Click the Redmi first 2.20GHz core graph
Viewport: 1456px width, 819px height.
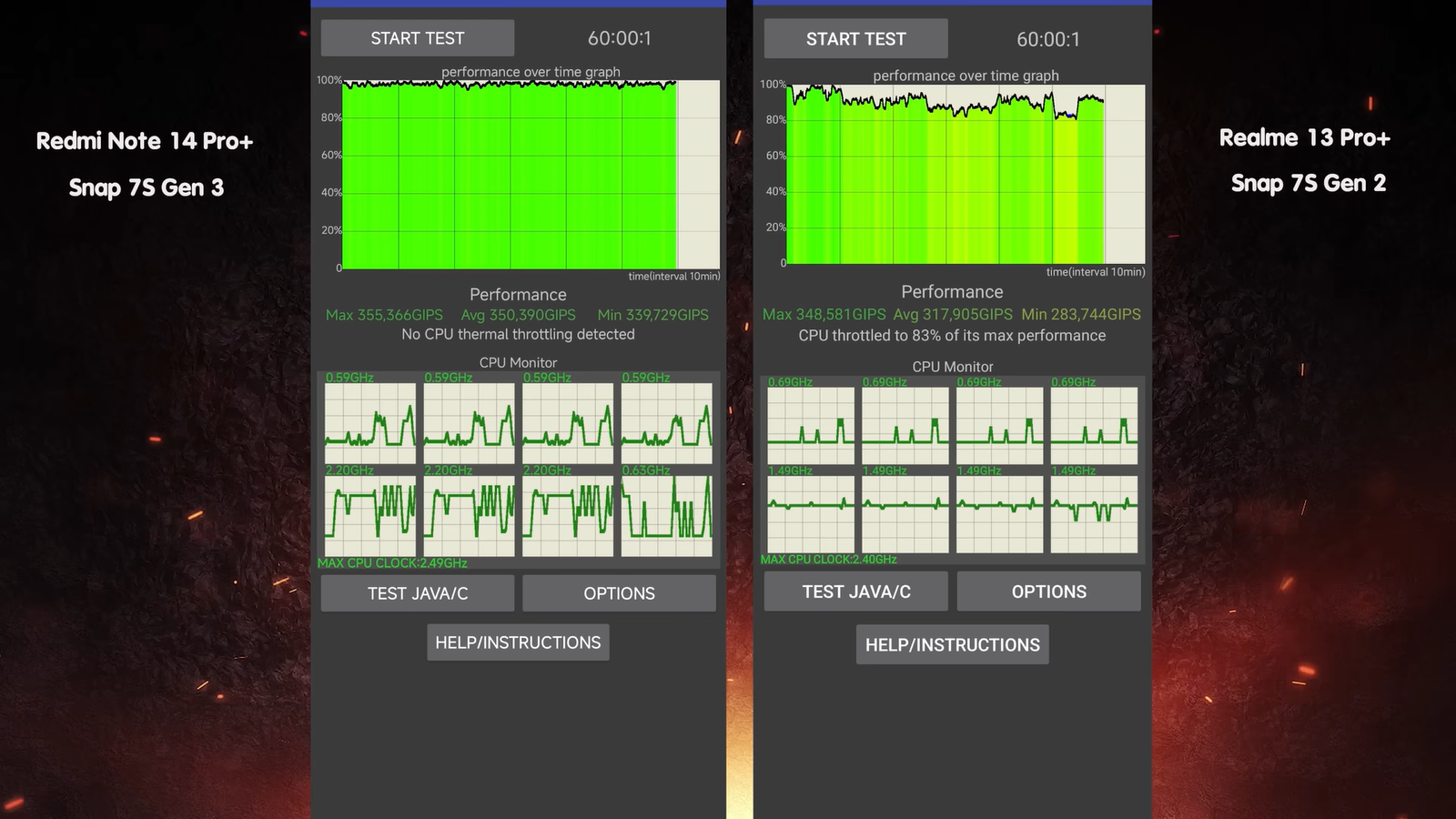click(370, 516)
